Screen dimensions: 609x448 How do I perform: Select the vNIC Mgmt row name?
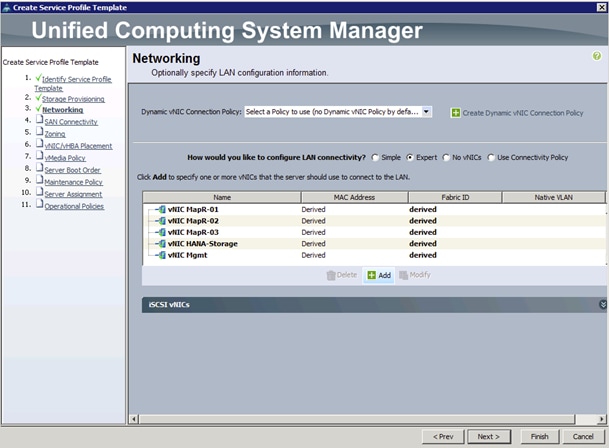[187, 255]
